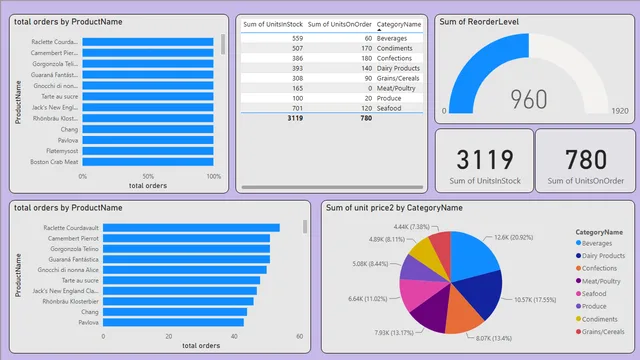Select the Fløtemysost bar
Screen dimensions: 640x360
click(x=148, y=151)
